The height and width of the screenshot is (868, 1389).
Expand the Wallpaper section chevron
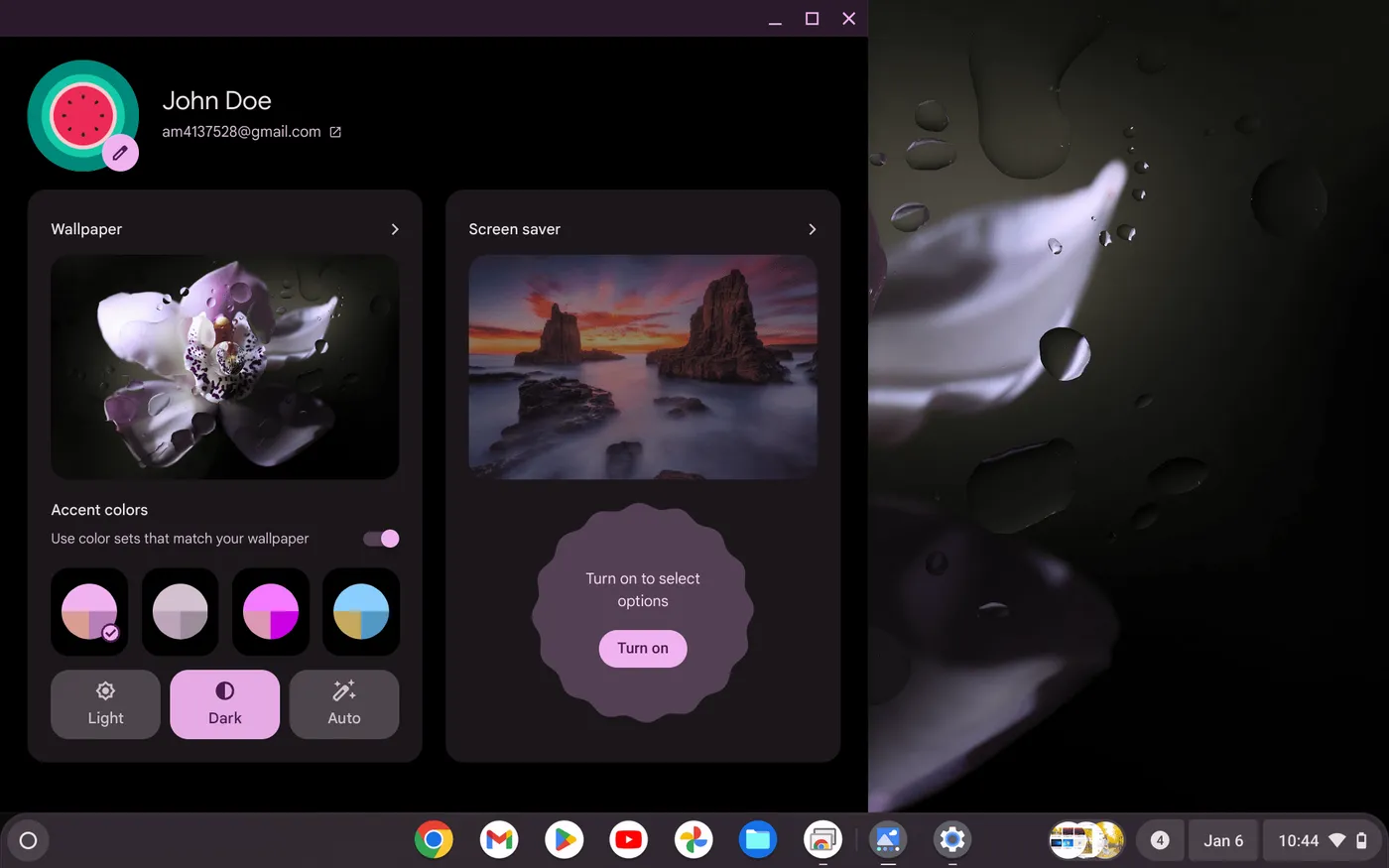(x=395, y=229)
